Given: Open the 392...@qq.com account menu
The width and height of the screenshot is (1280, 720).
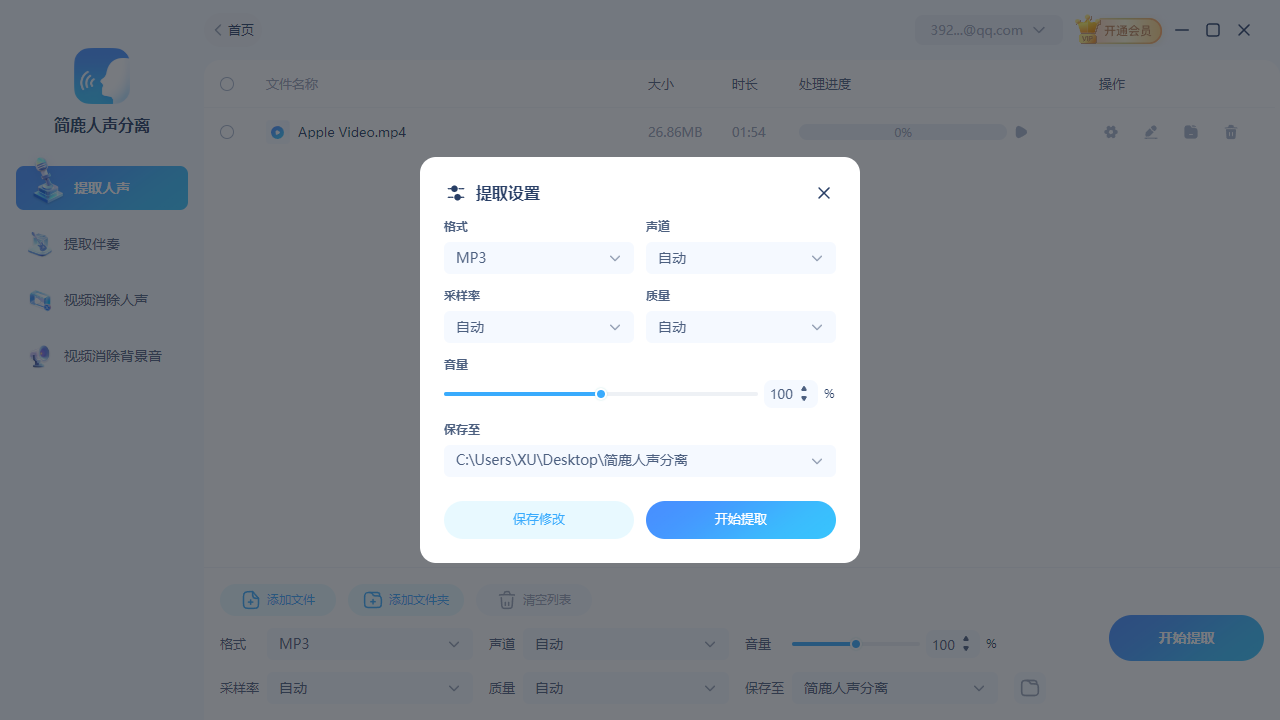Looking at the screenshot, I should [988, 30].
